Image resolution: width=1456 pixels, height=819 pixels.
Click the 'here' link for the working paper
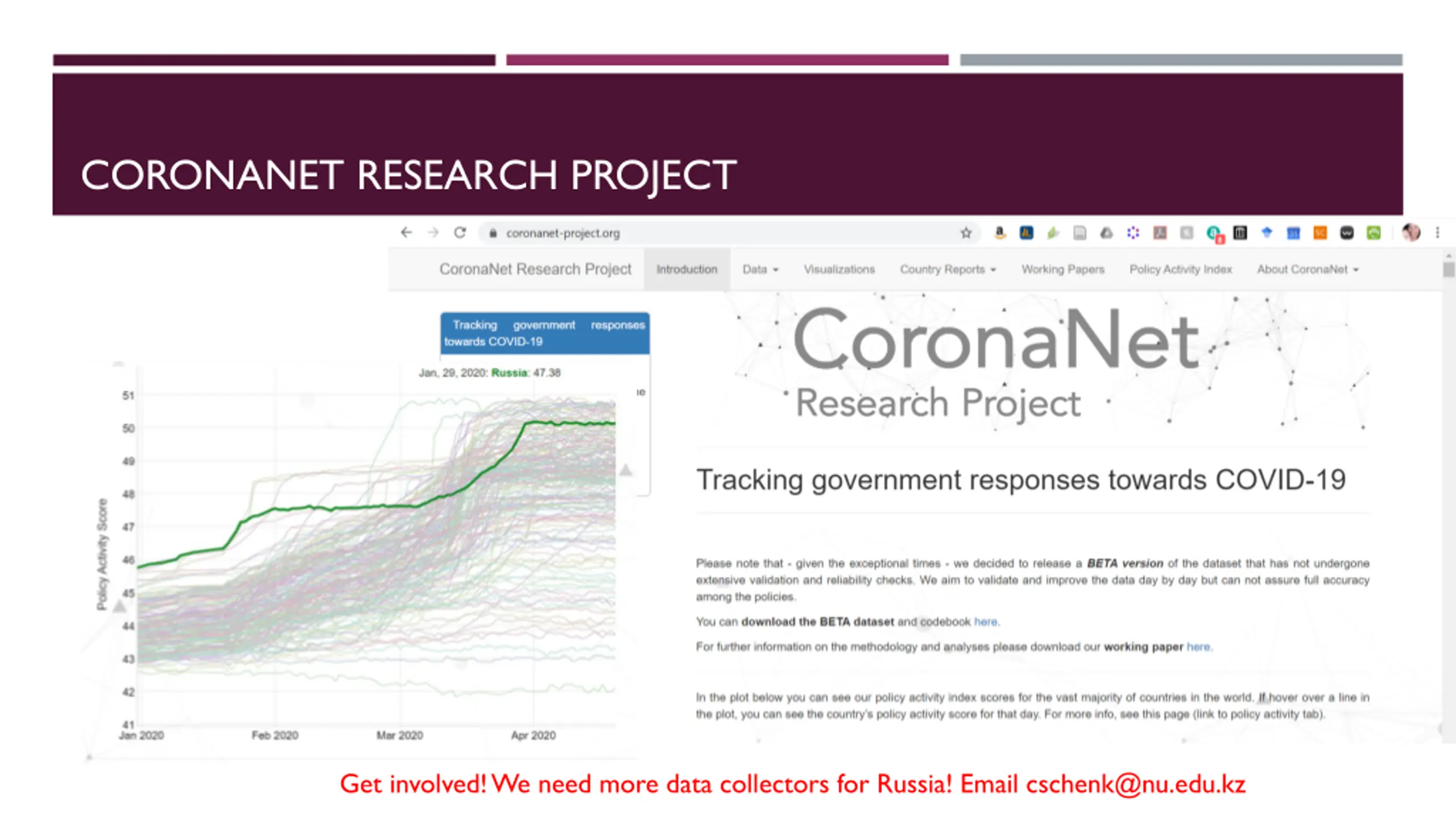click(1198, 647)
